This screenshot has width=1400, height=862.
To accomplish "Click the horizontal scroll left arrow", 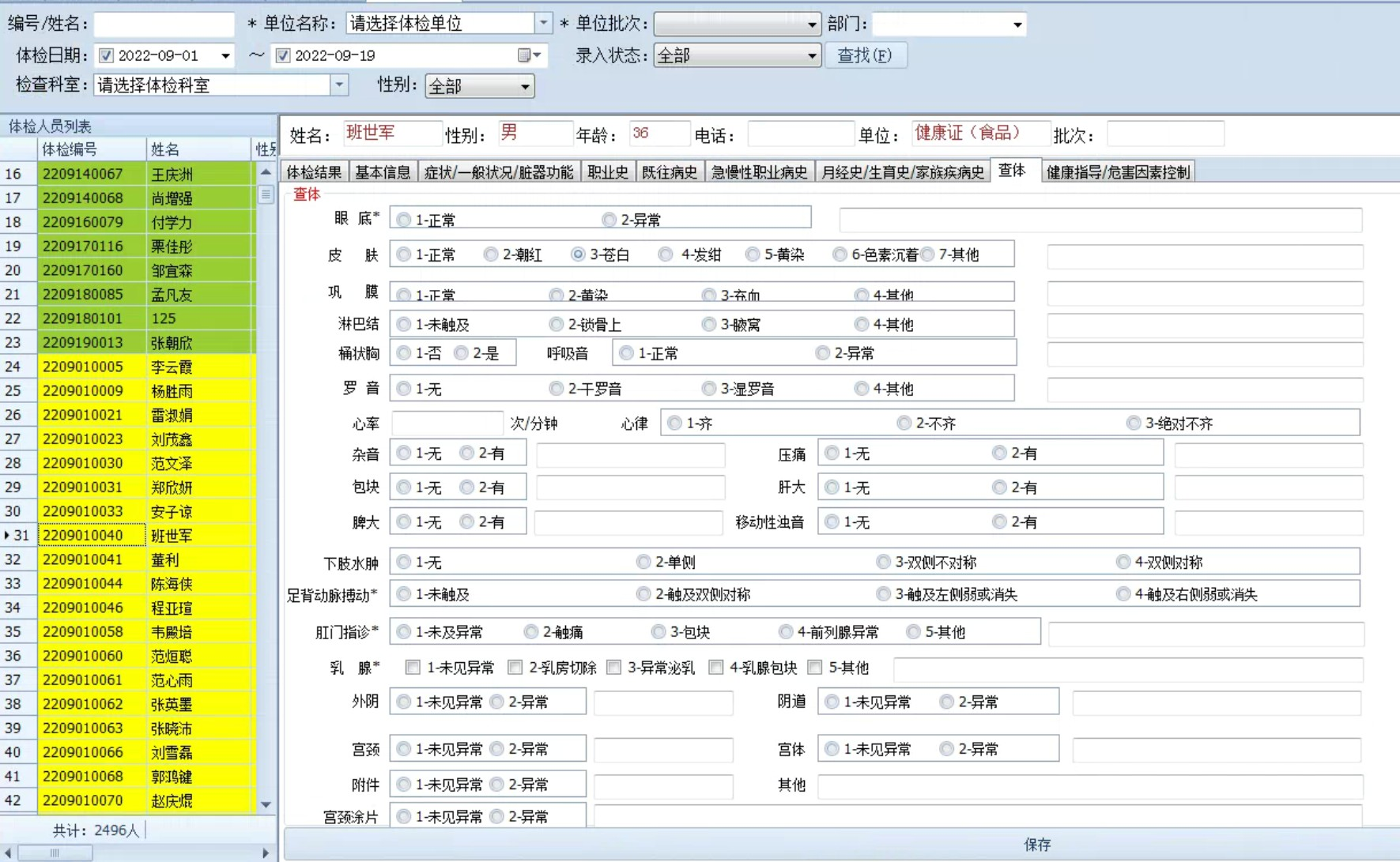I will (x=7, y=853).
